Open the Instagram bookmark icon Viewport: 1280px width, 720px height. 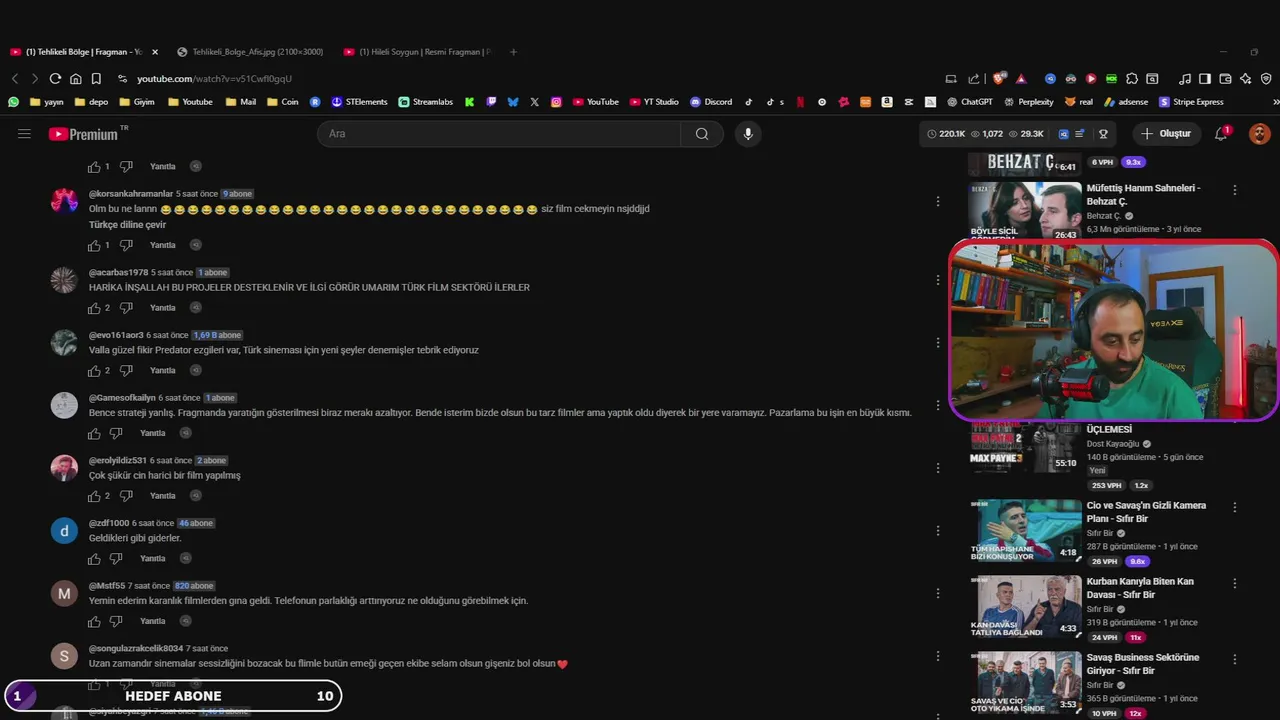(556, 102)
